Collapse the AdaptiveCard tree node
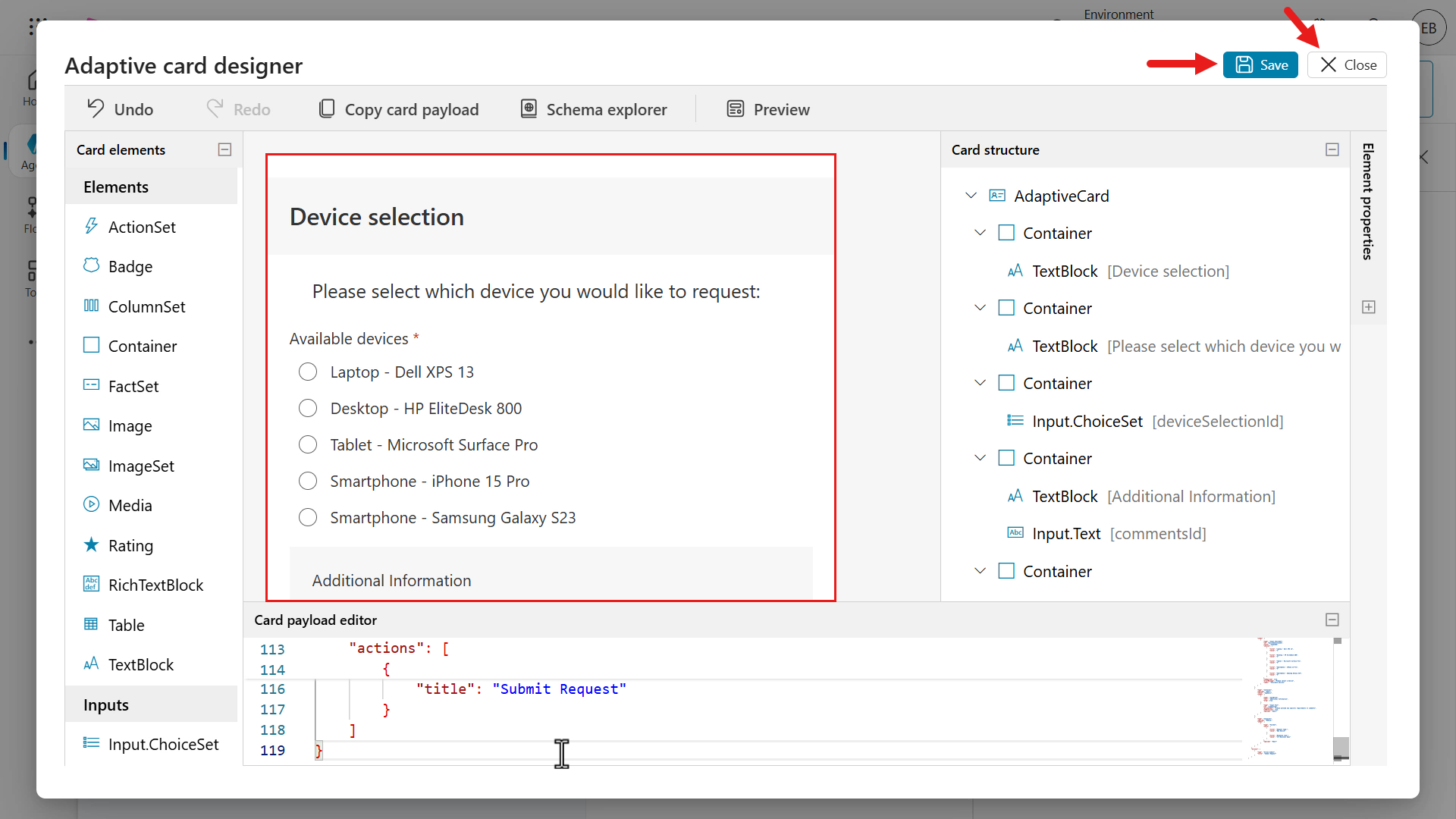The width and height of the screenshot is (1456, 819). [971, 196]
